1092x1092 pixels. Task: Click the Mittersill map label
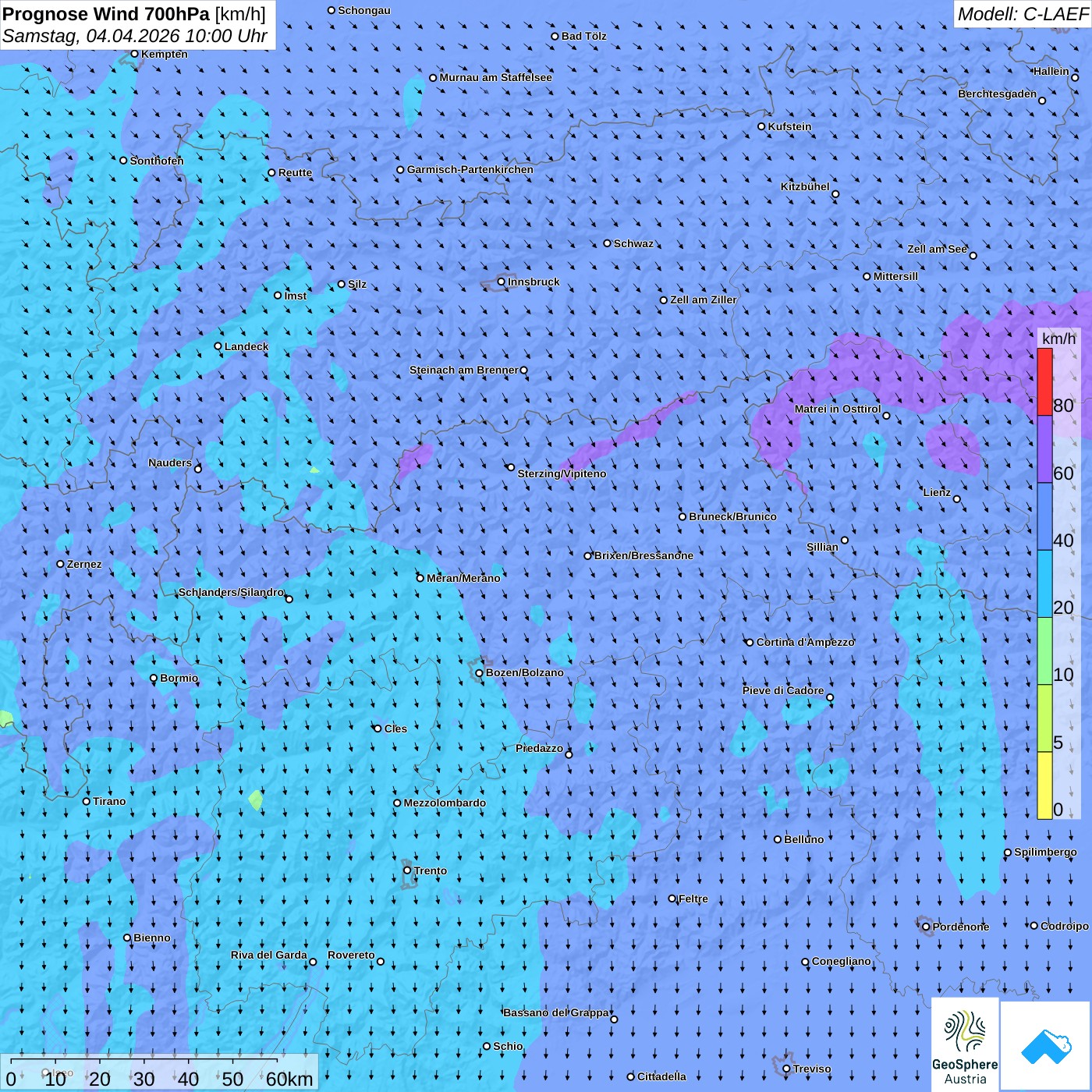click(x=895, y=276)
